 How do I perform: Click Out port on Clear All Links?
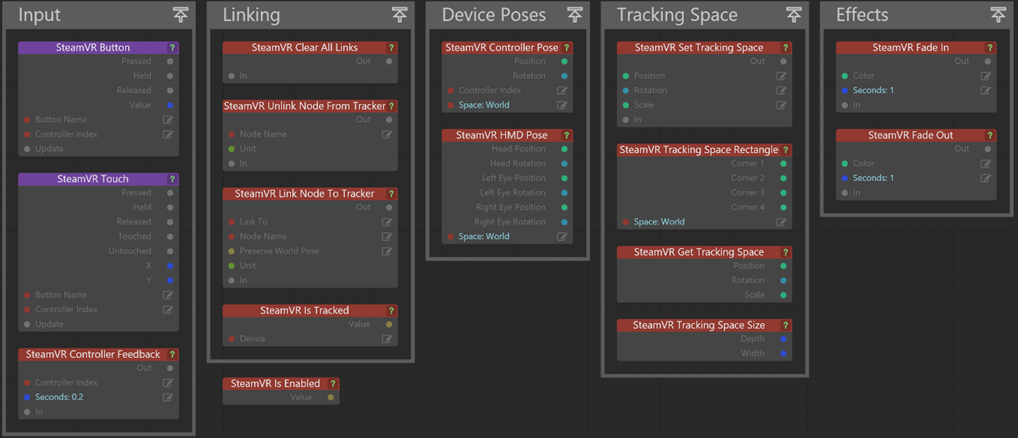pos(389,62)
